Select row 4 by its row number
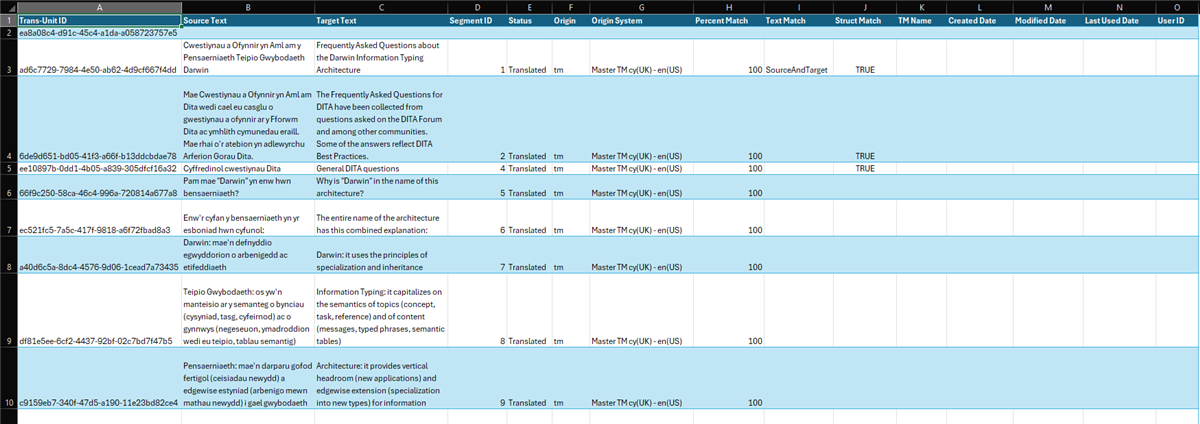 click(x=8, y=119)
